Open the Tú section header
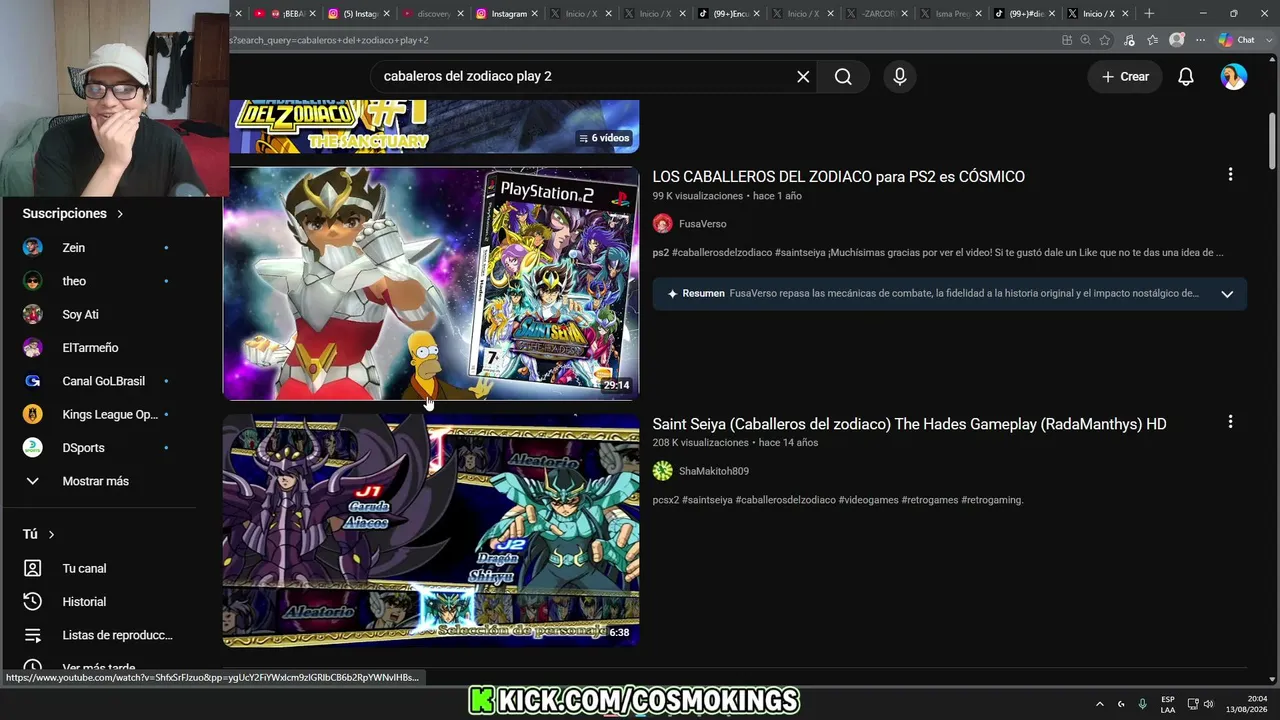The height and width of the screenshot is (720, 1280). (x=39, y=534)
